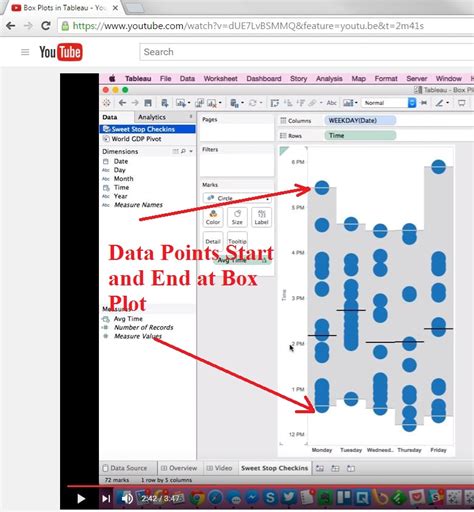
Task: Click the browser URL address bar
Action: (267, 26)
